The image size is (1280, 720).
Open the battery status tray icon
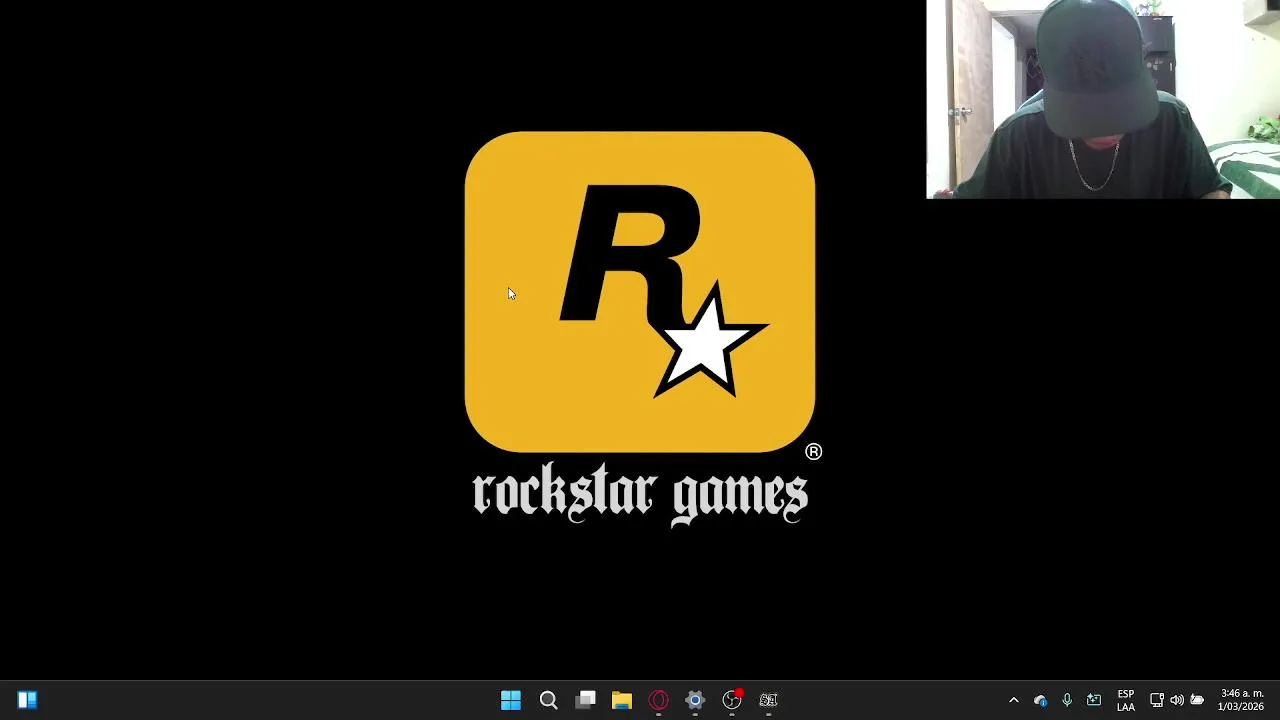1197,700
